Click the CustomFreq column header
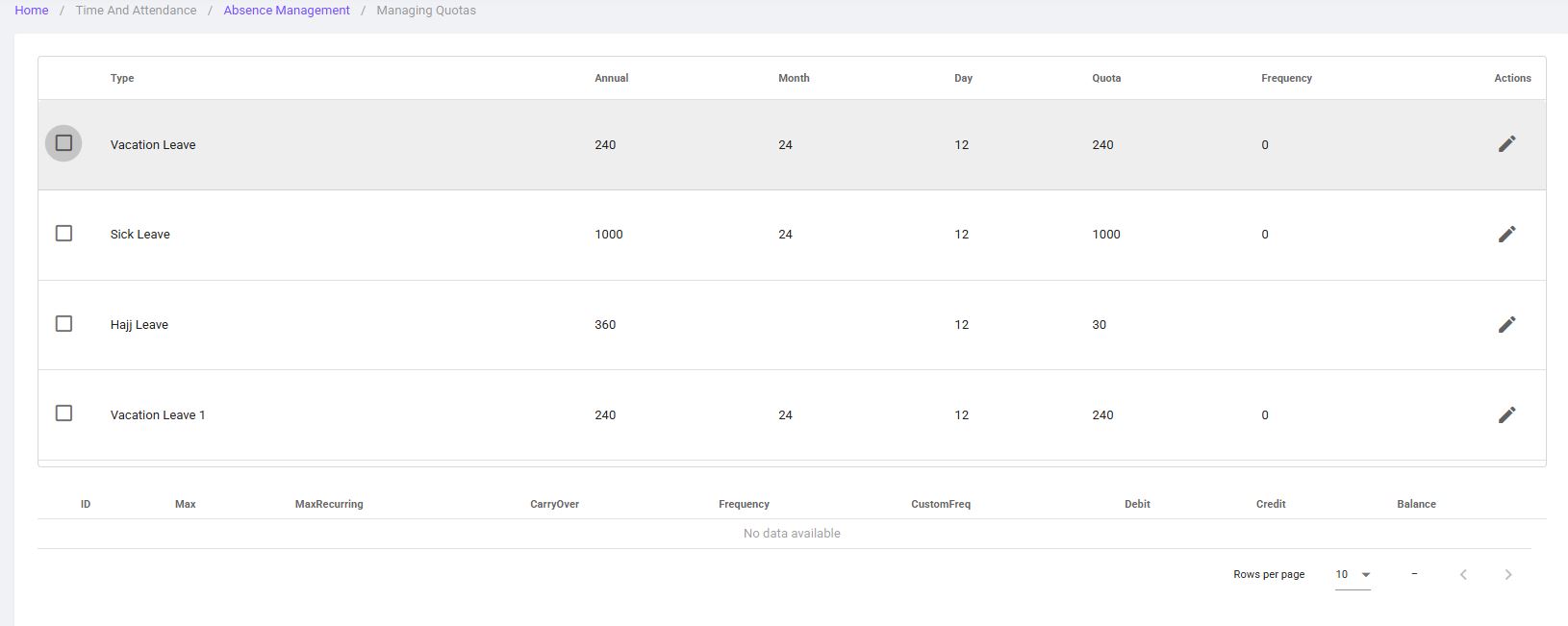The height and width of the screenshot is (626, 1568). (x=941, y=504)
